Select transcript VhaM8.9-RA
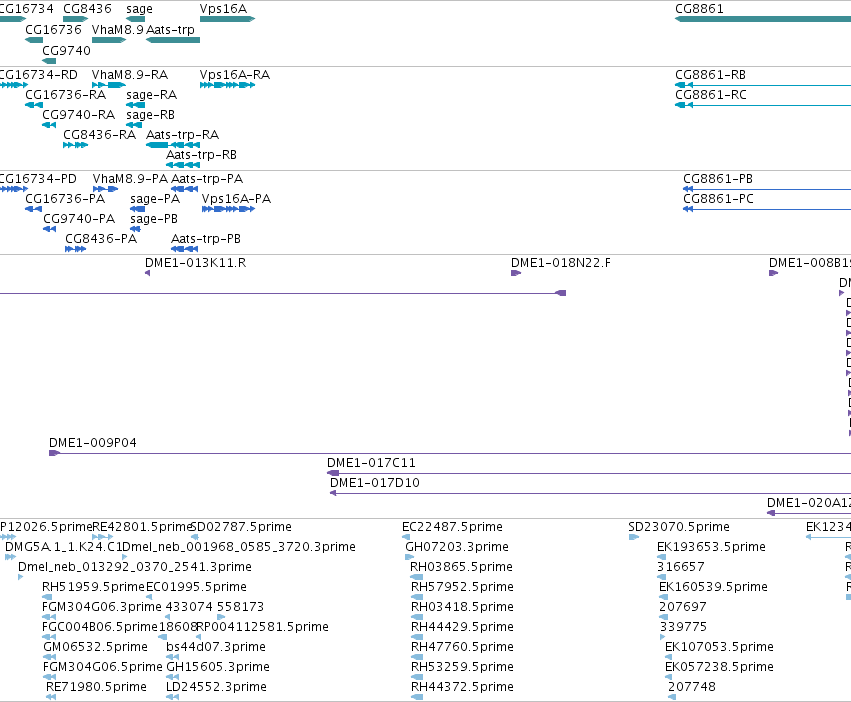This screenshot has height=702, width=851. tap(109, 85)
